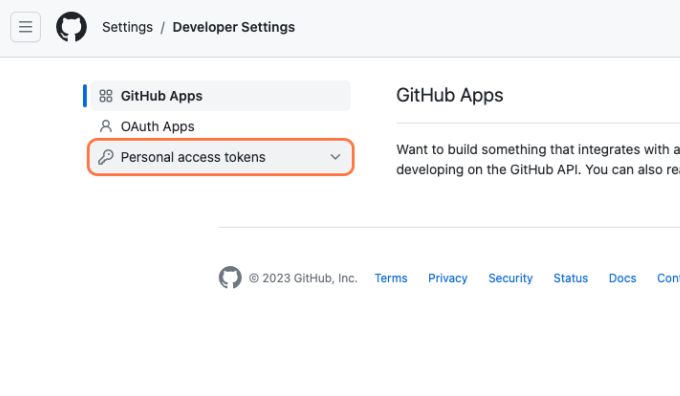The height and width of the screenshot is (396, 680).
Task: Click the gray GitHub logo in footer
Action: (230, 278)
